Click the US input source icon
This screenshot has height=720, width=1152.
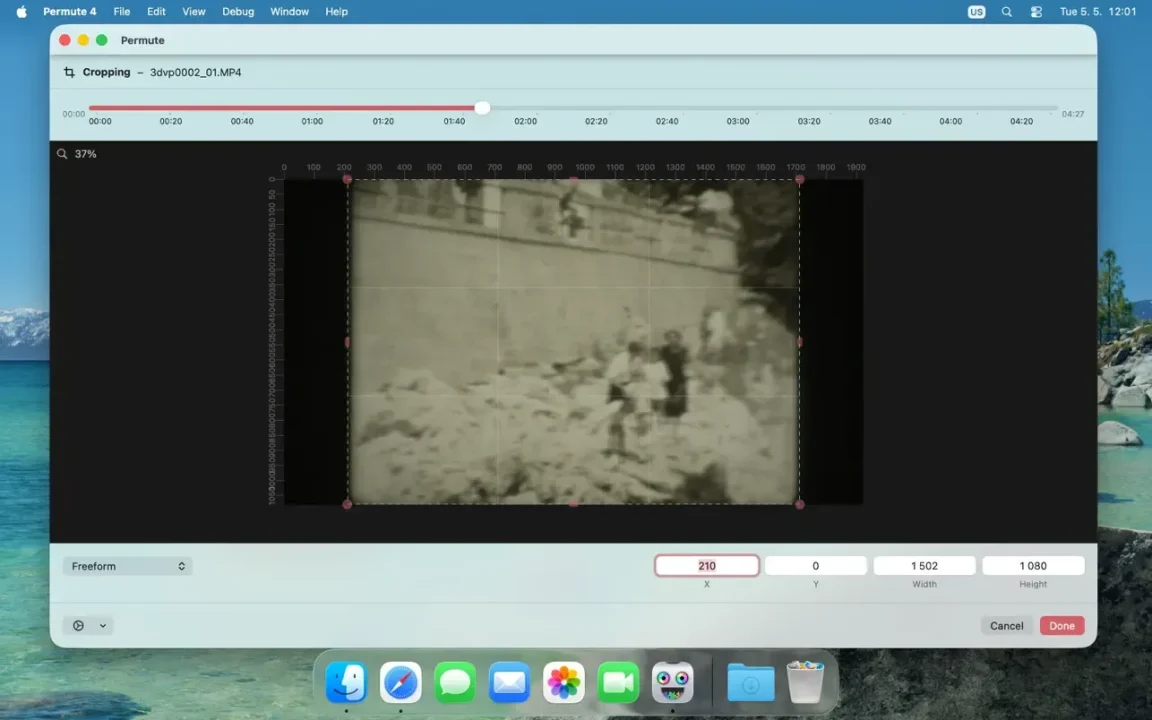(976, 12)
